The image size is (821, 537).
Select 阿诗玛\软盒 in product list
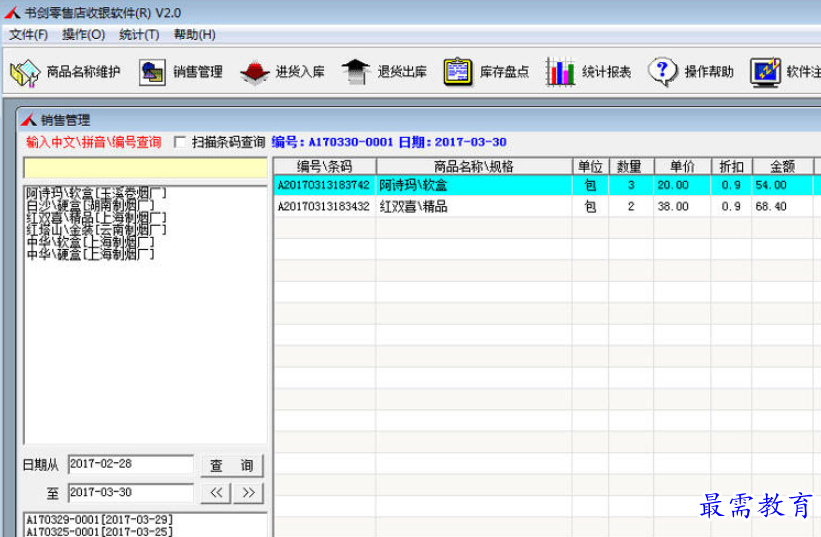click(x=96, y=193)
